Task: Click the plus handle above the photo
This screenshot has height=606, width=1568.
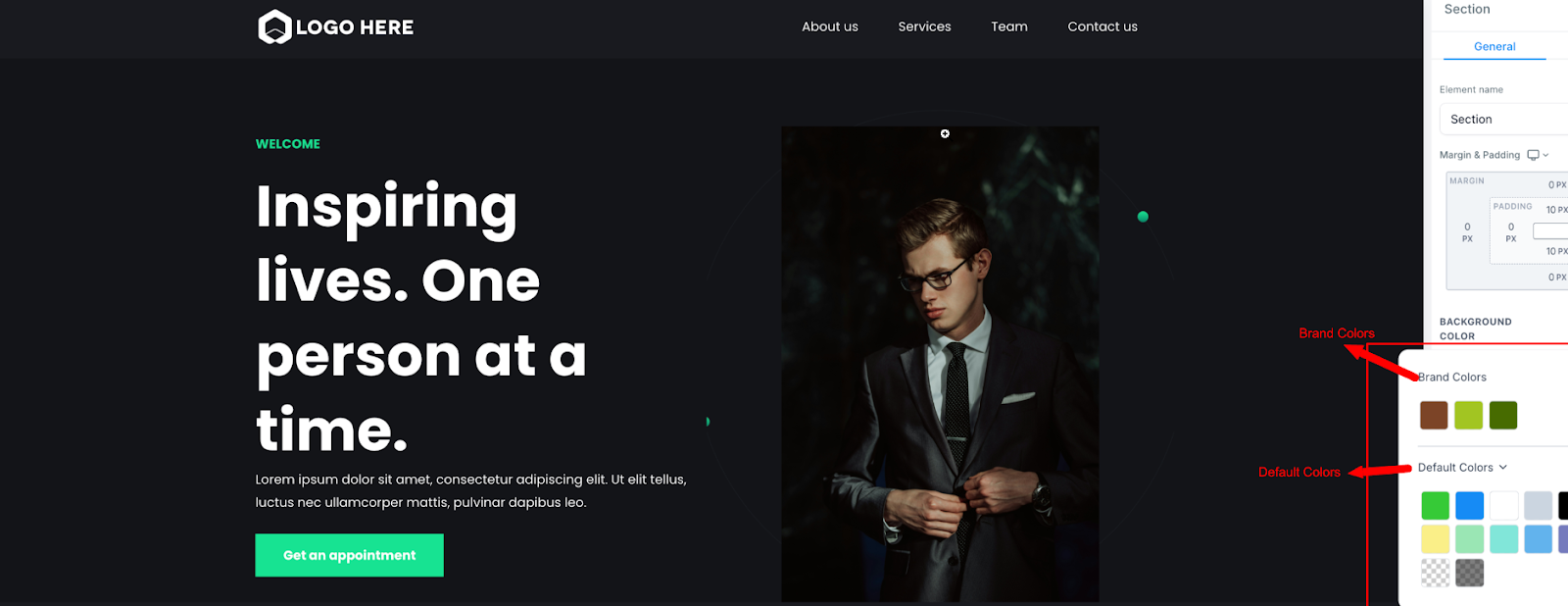Action: point(945,133)
